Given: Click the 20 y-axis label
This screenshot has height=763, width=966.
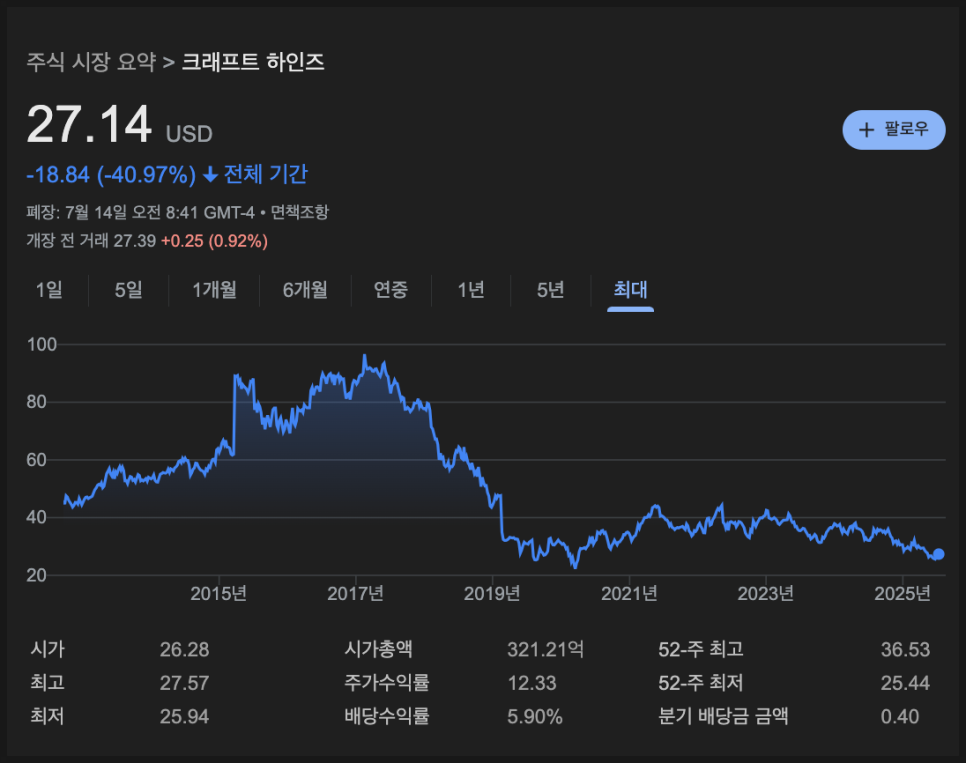Looking at the screenshot, I should (37, 575).
